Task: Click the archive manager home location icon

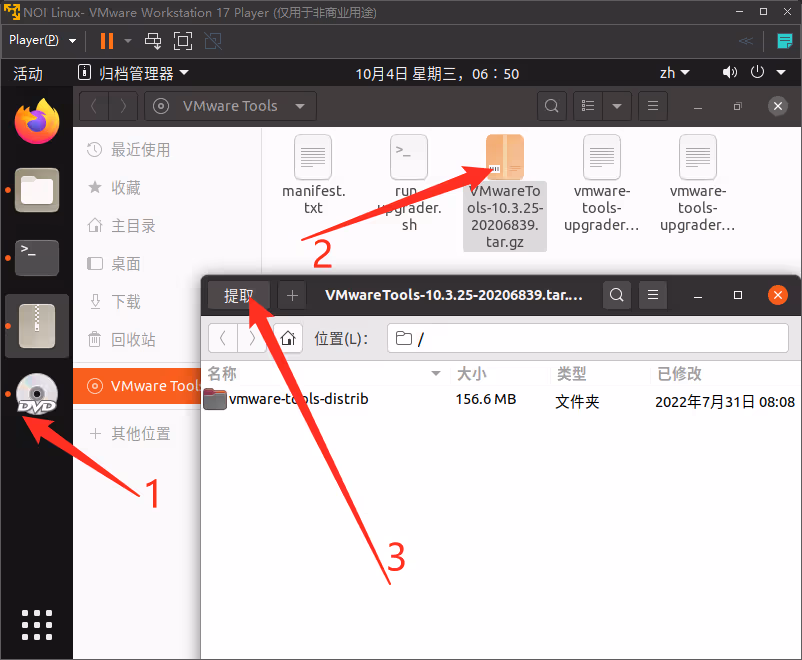Action: pos(288,338)
